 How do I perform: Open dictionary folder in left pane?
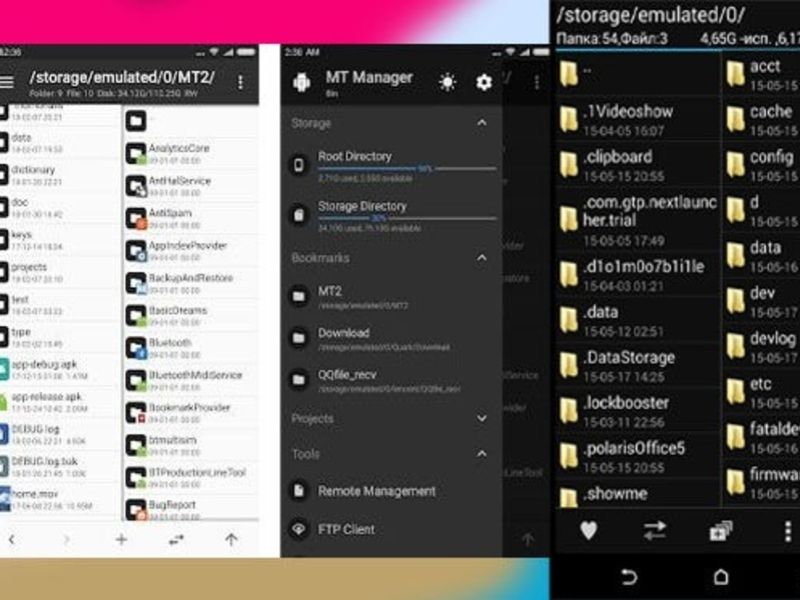pyautogui.click(x=60, y=174)
